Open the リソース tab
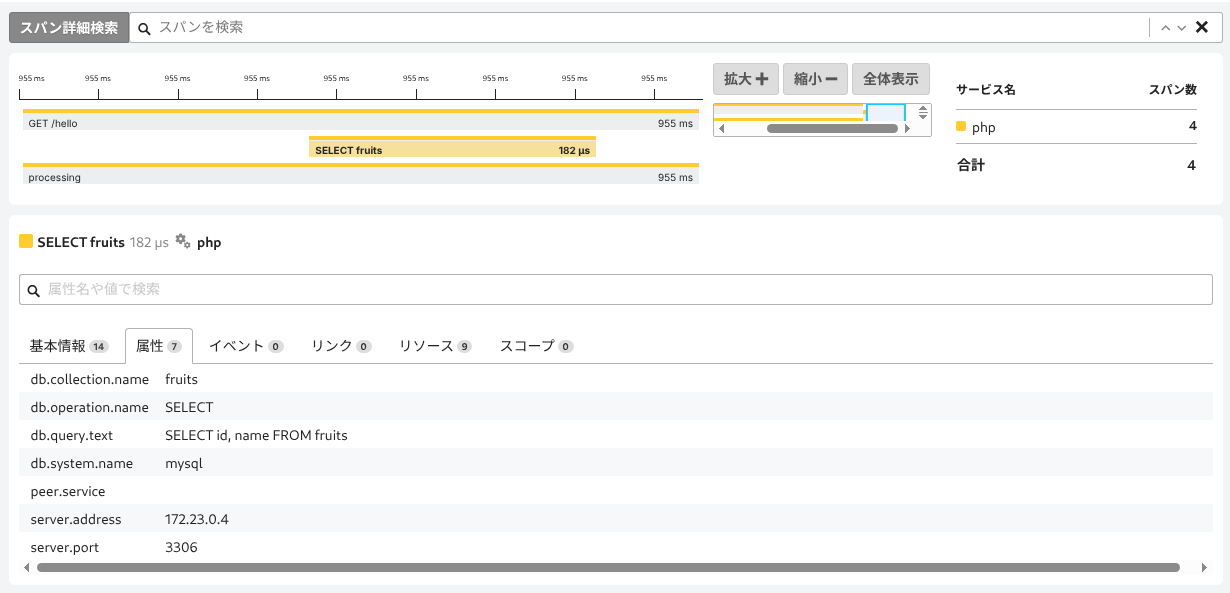The width and height of the screenshot is (1230, 593). (435, 346)
